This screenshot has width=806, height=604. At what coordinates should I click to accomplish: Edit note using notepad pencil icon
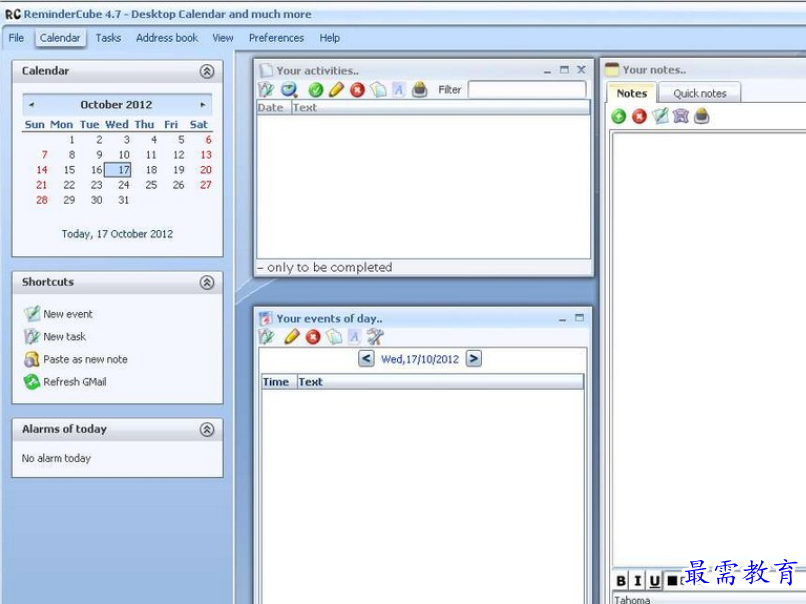(660, 116)
